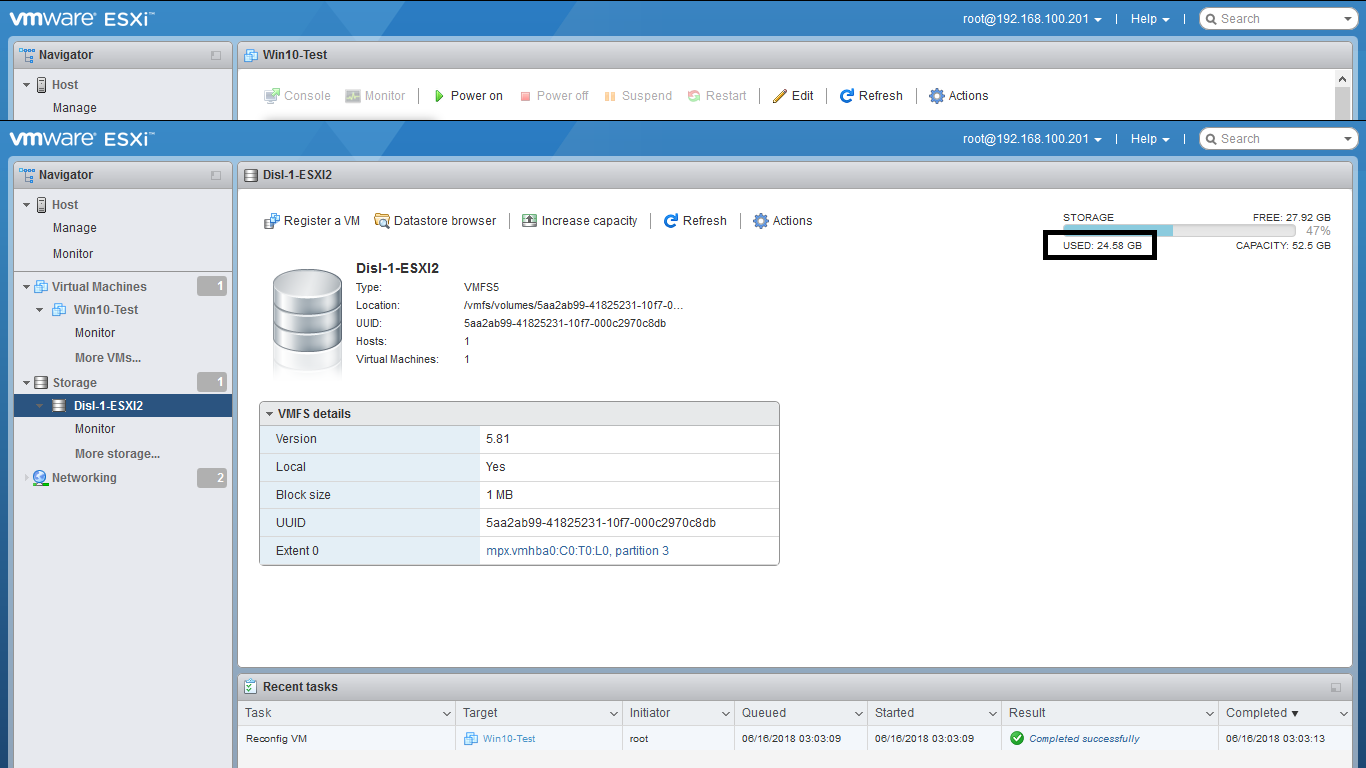
Task: Click the Increase capacity icon
Action: tap(530, 221)
